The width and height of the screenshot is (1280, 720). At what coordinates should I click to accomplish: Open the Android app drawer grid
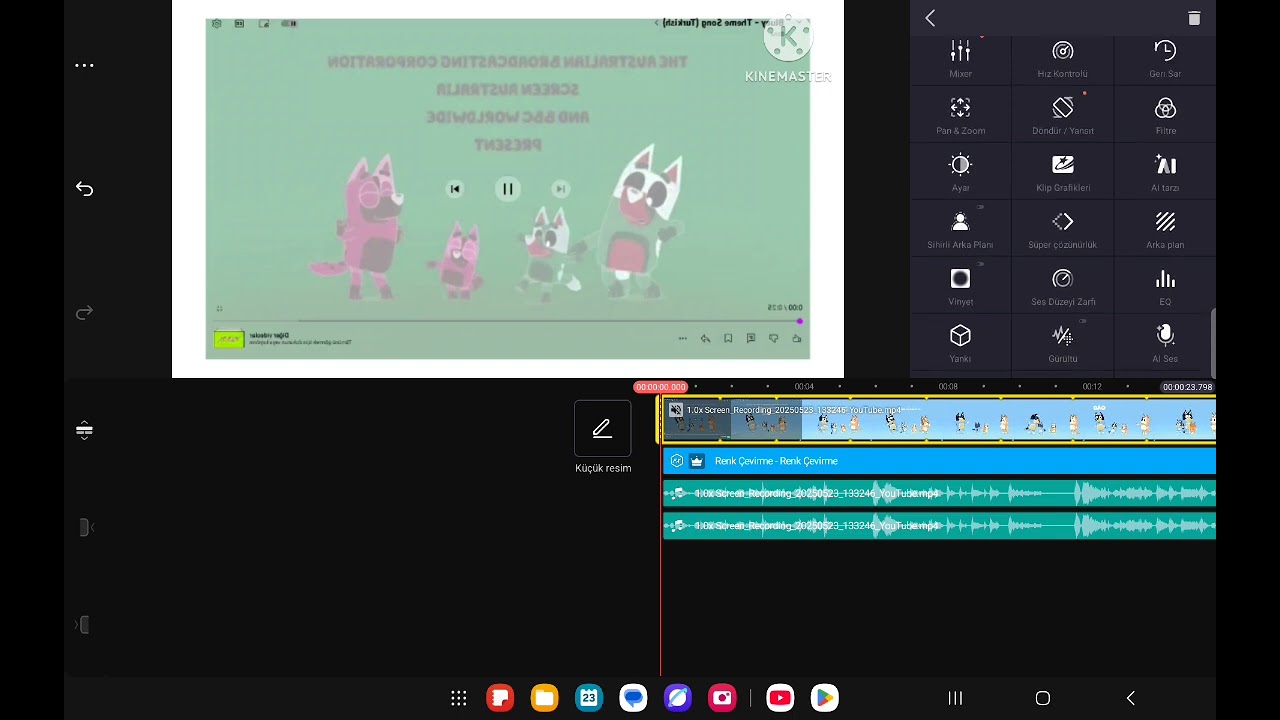[459, 698]
